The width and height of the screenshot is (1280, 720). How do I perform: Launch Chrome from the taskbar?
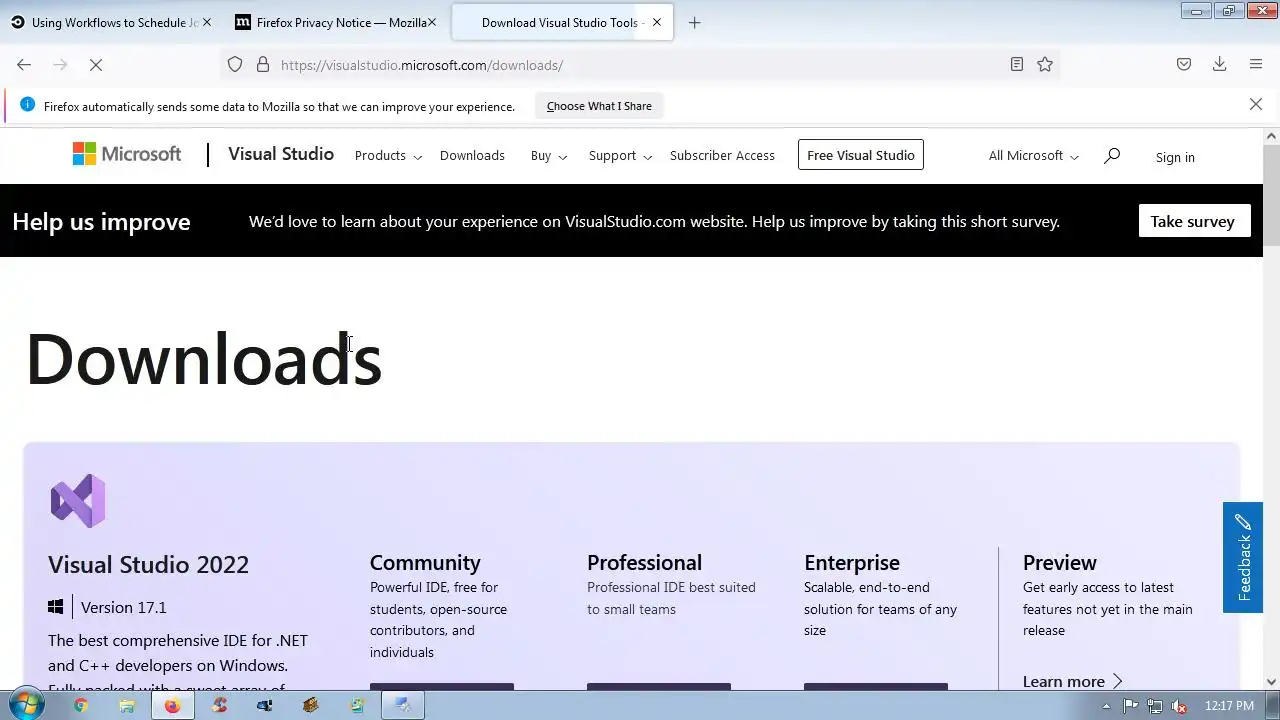click(x=81, y=705)
